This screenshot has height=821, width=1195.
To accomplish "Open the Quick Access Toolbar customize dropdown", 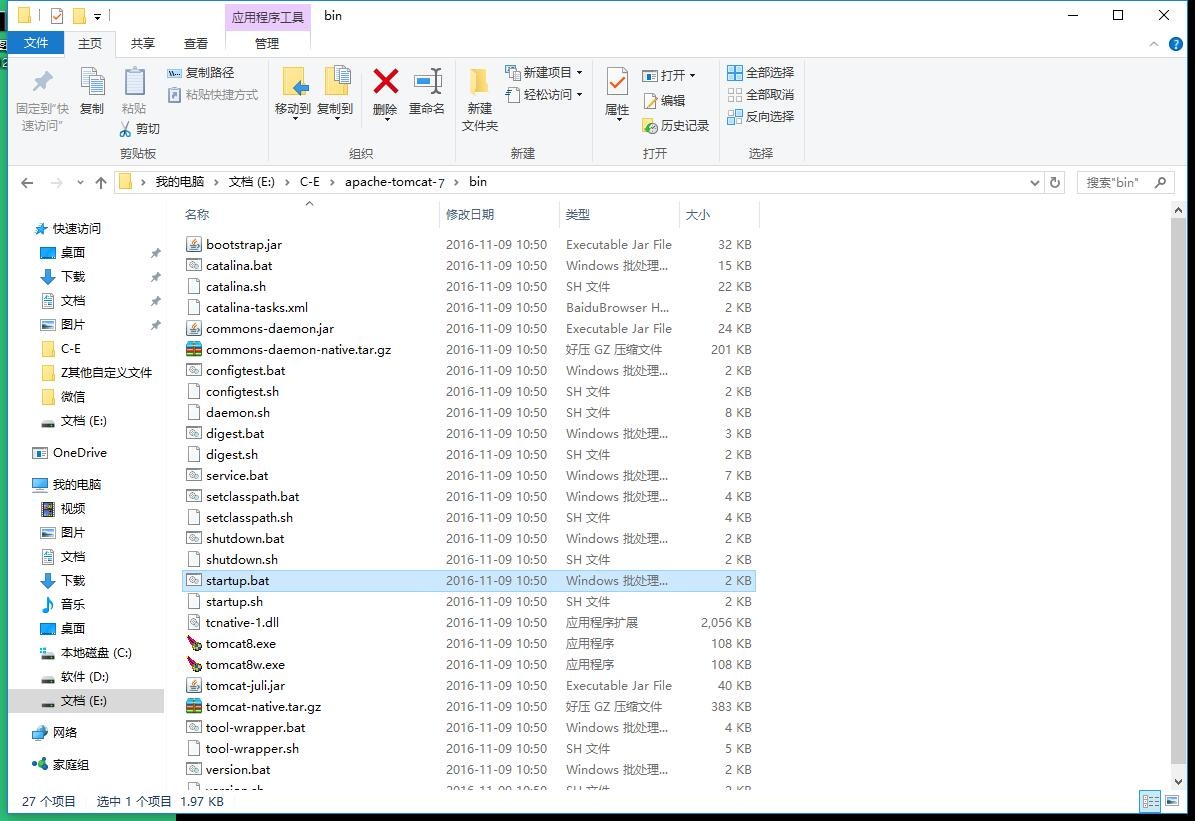I will (x=98, y=16).
